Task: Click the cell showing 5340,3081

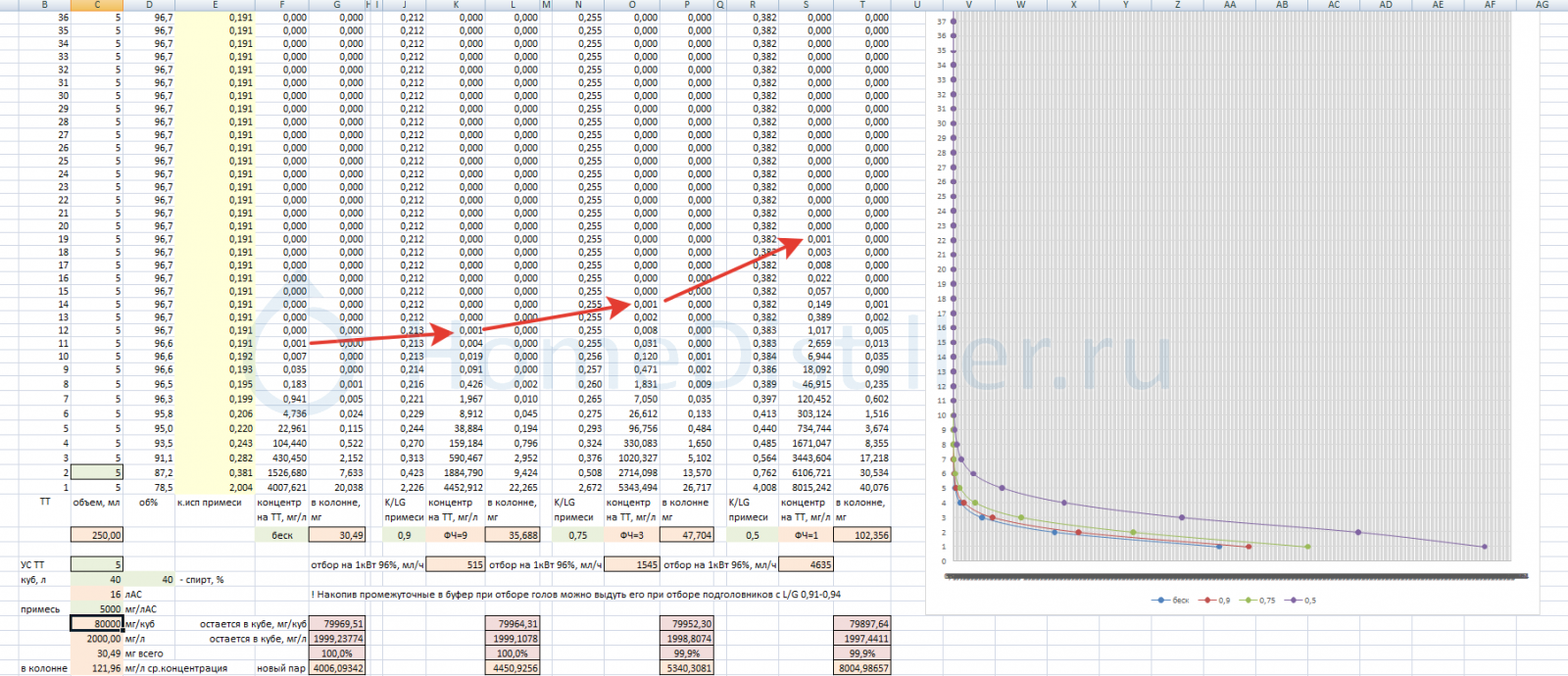Action: (x=687, y=668)
